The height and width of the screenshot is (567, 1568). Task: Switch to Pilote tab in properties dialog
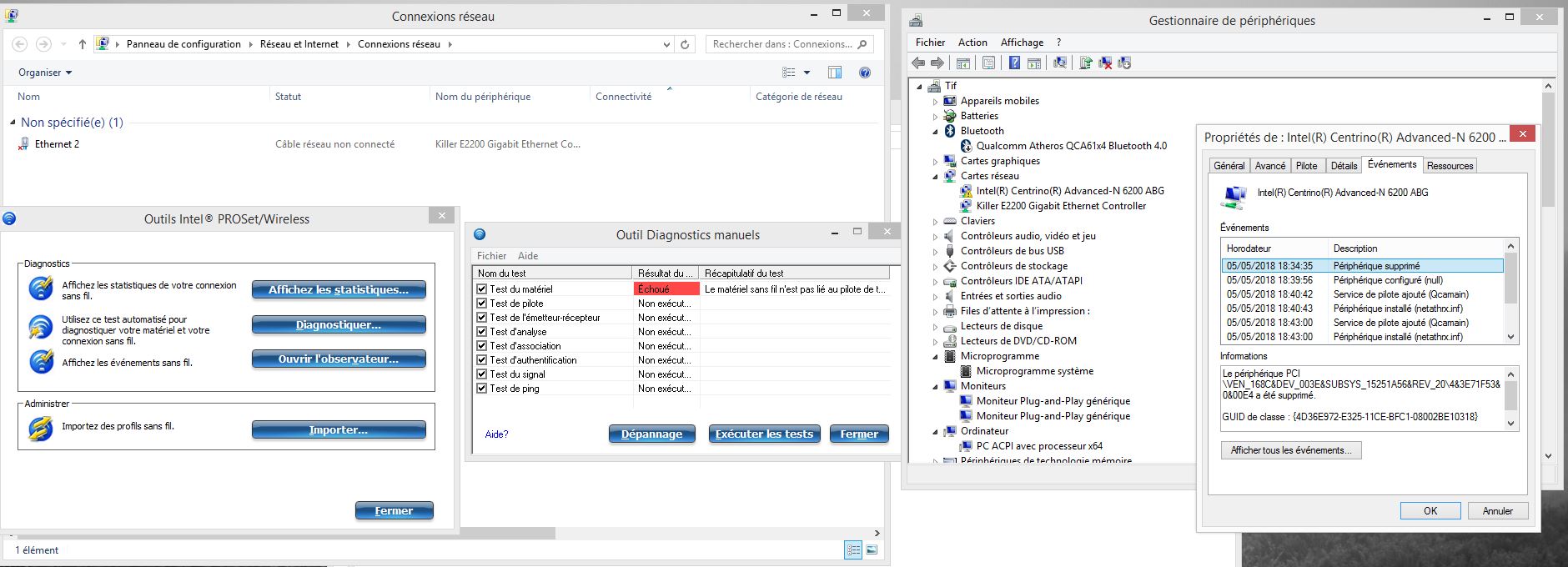coord(1307,166)
